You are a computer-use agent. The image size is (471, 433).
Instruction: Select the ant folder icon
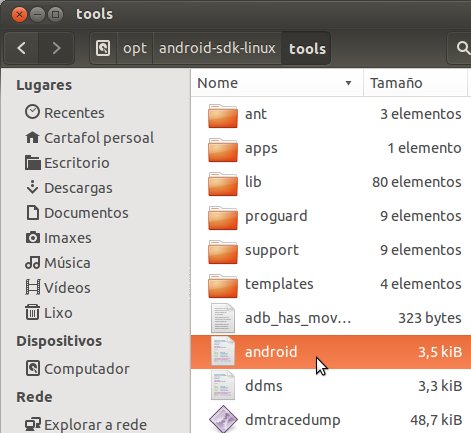point(223,116)
